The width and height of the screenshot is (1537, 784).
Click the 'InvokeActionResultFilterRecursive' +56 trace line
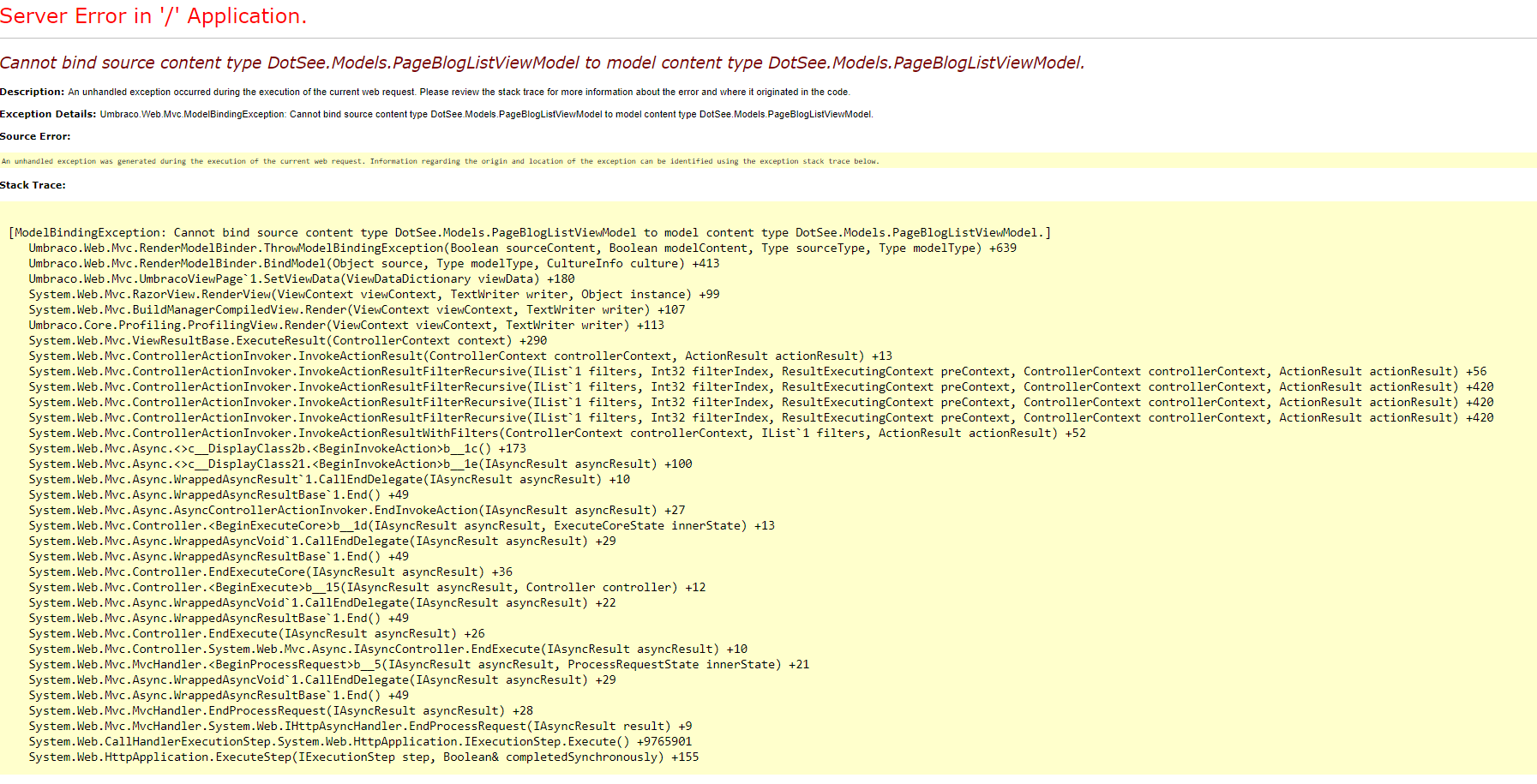[x=758, y=371]
